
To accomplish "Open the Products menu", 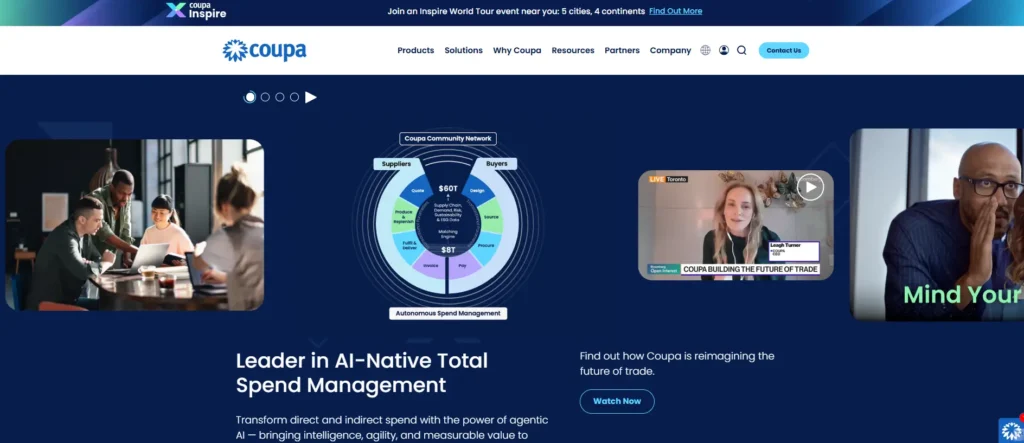I will coord(415,50).
